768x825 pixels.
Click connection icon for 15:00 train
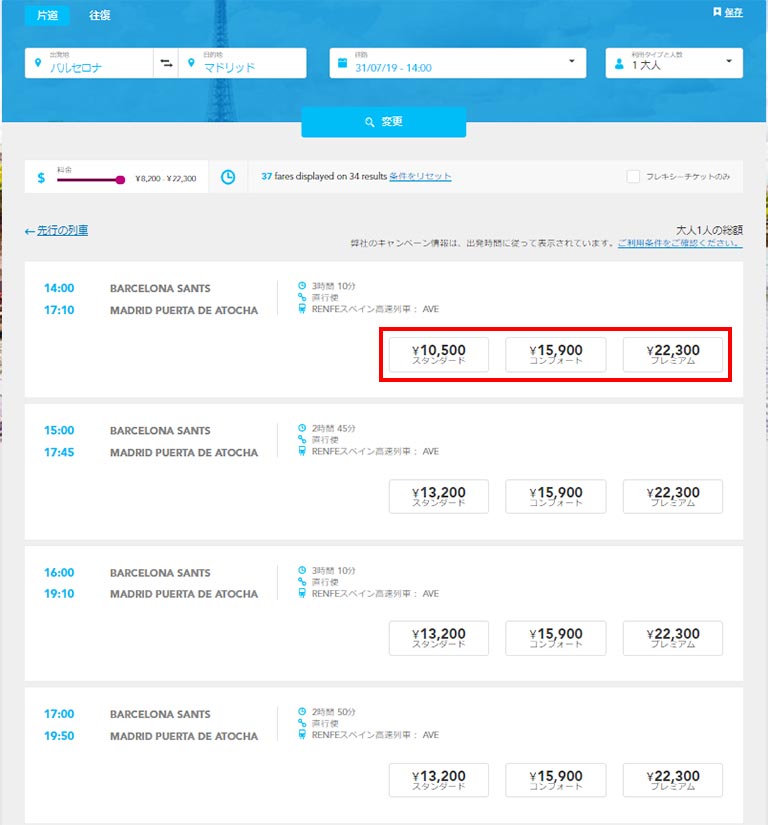pyautogui.click(x=302, y=439)
